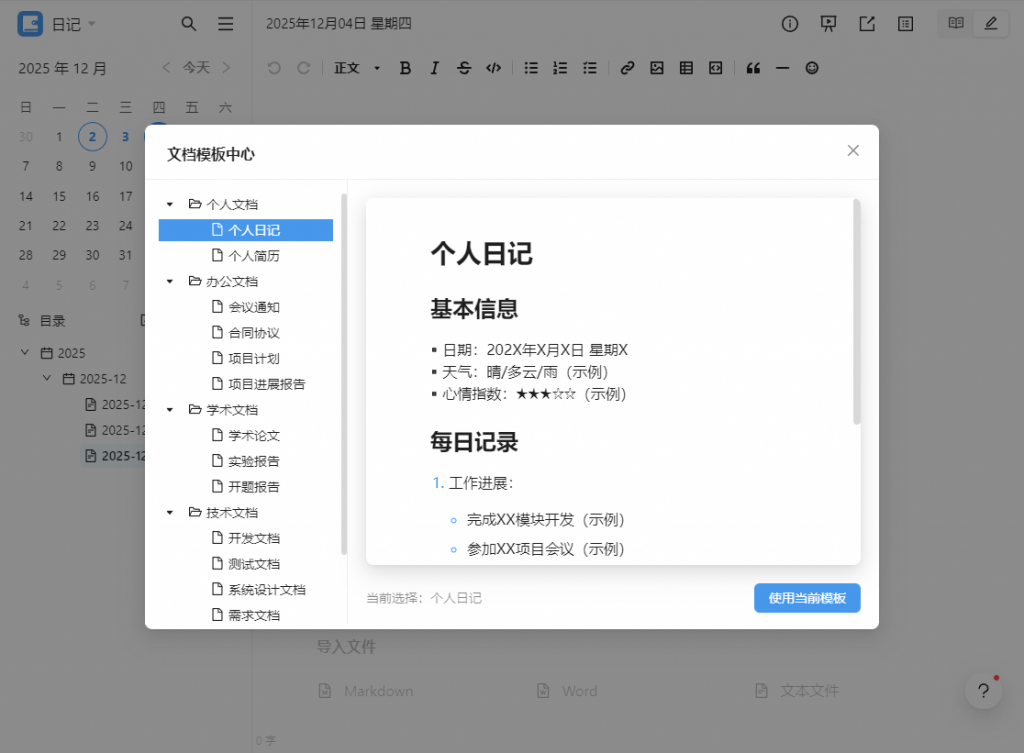Click the export share icon
The image size is (1024, 753).
(x=867, y=24)
